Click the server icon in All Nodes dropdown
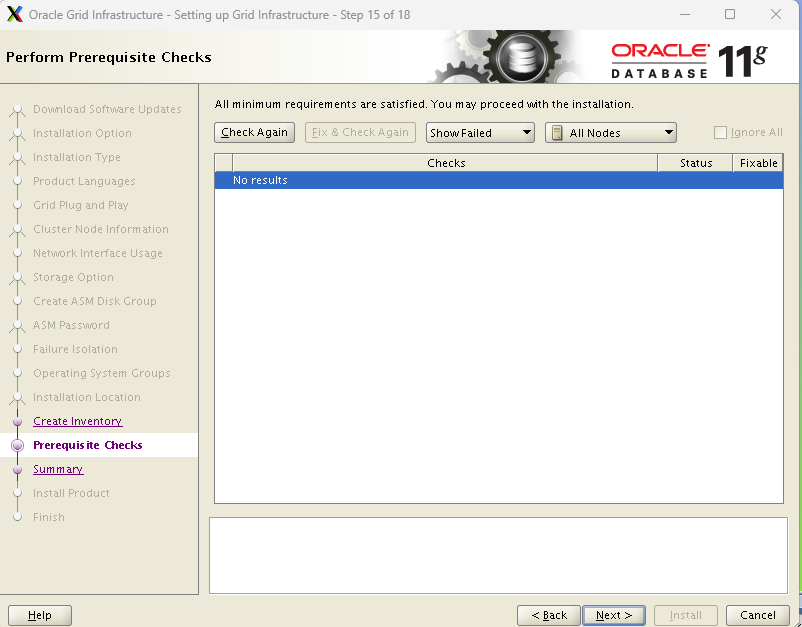802x627 pixels. (x=557, y=133)
